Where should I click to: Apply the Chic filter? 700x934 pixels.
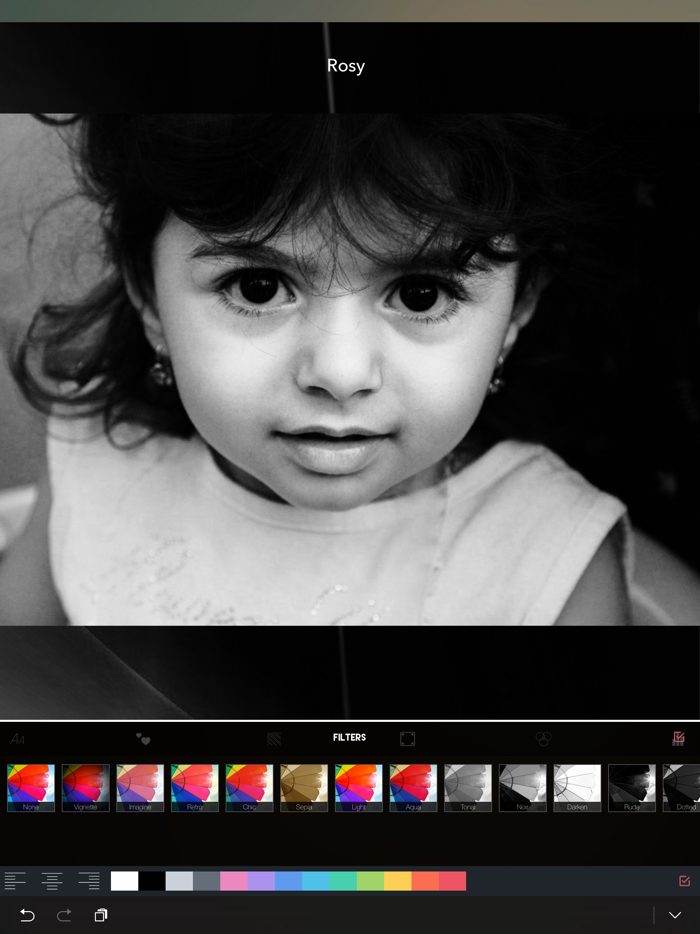pos(250,788)
